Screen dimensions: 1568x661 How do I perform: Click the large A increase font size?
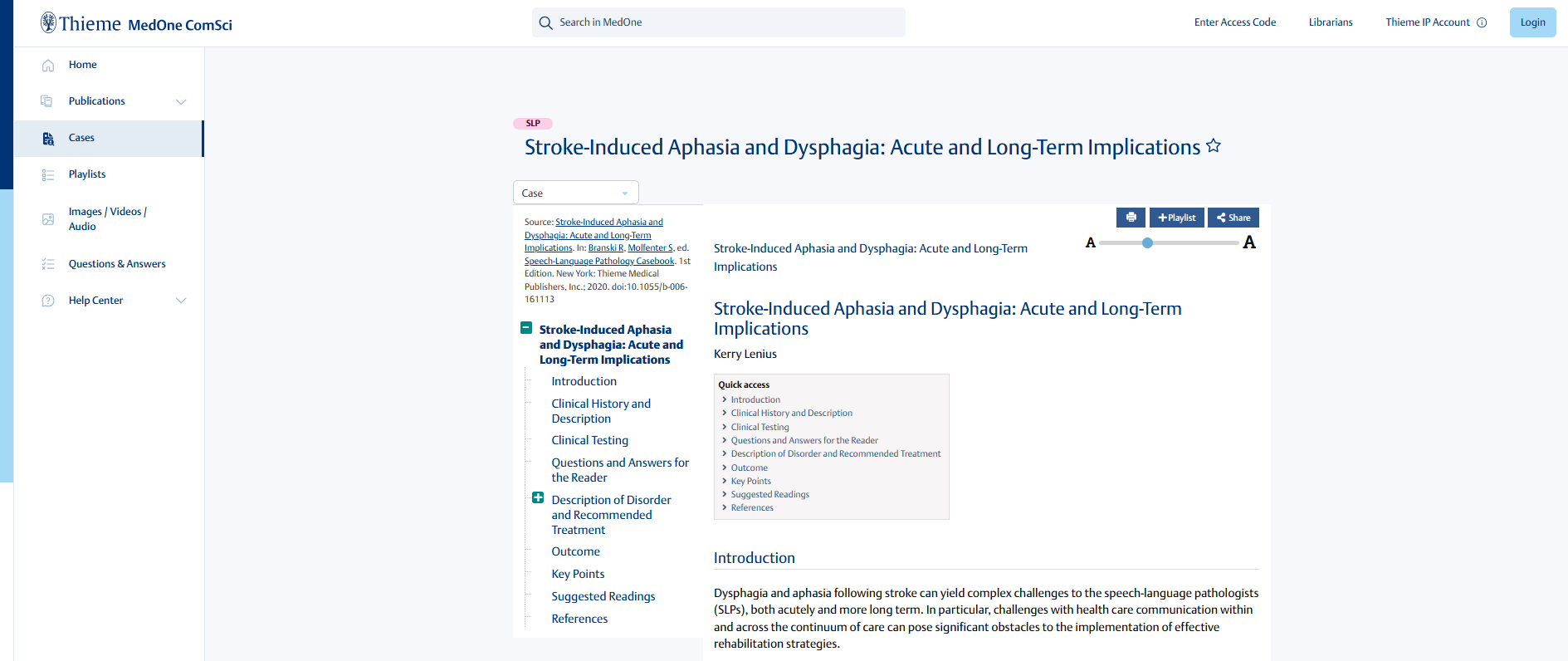coord(1249,242)
